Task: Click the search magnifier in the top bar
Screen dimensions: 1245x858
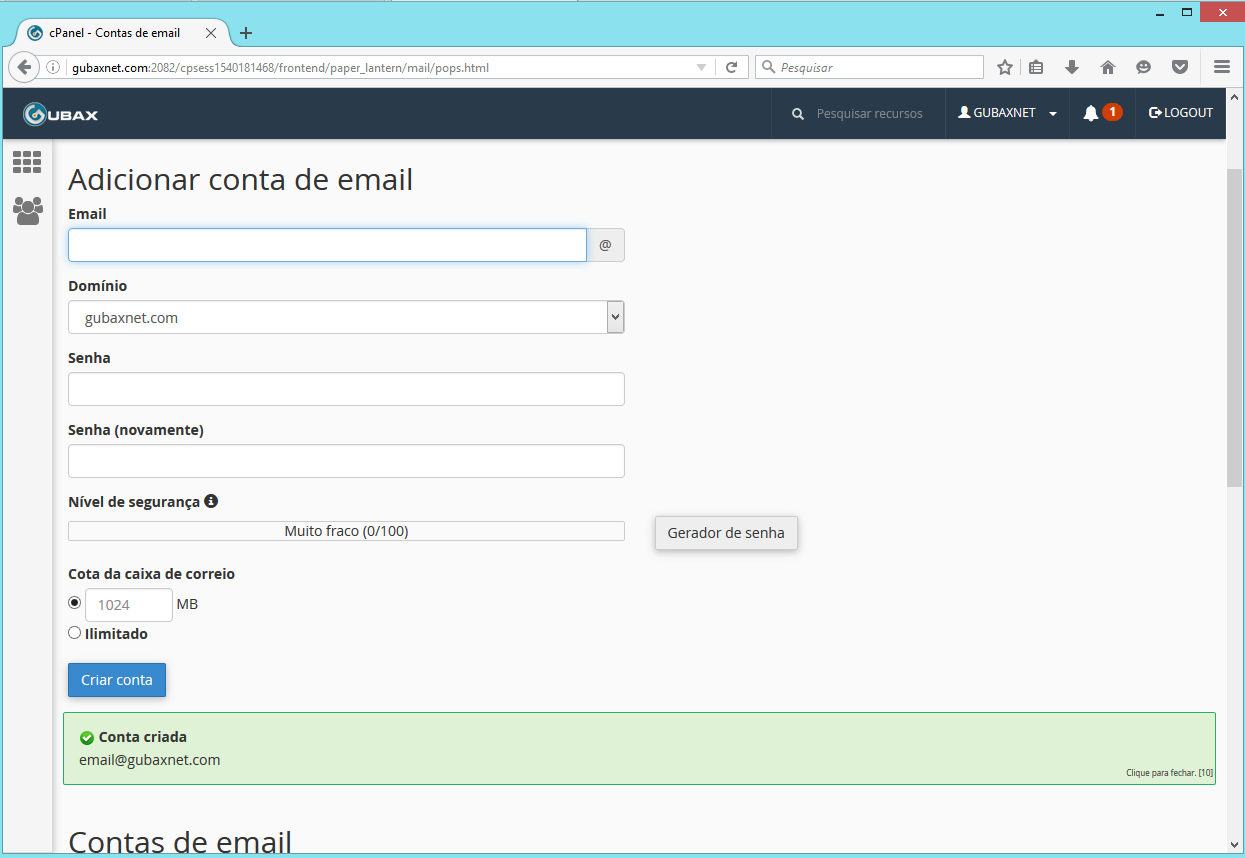Action: 797,113
